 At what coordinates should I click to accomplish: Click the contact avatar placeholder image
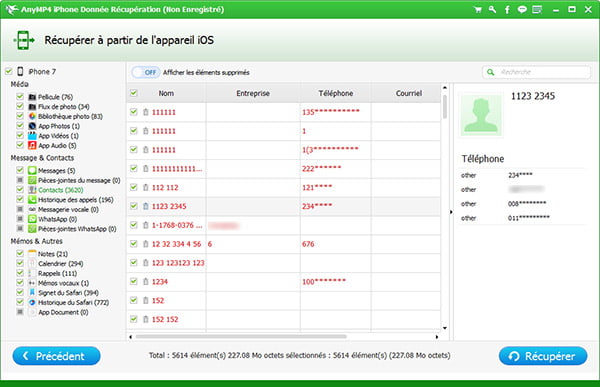click(481, 115)
